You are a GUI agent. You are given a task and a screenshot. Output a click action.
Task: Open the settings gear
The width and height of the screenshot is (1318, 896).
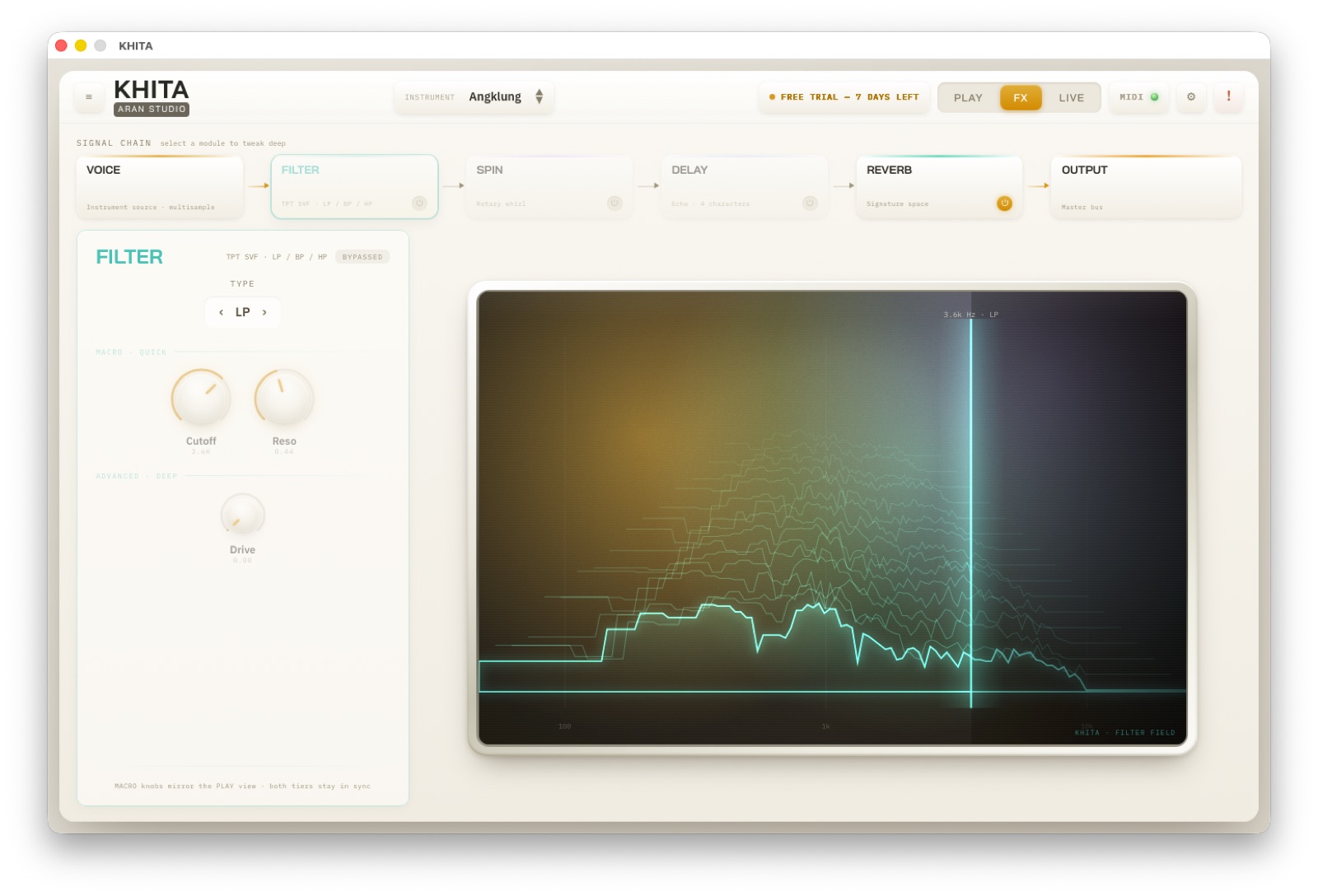coord(1190,97)
